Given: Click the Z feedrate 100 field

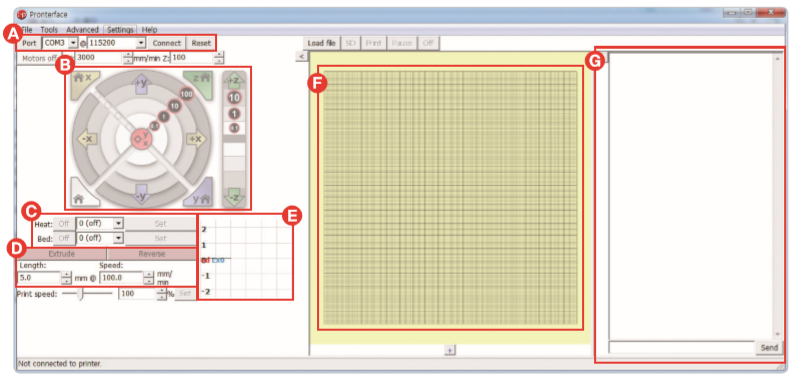Looking at the screenshot, I should coord(192,58).
